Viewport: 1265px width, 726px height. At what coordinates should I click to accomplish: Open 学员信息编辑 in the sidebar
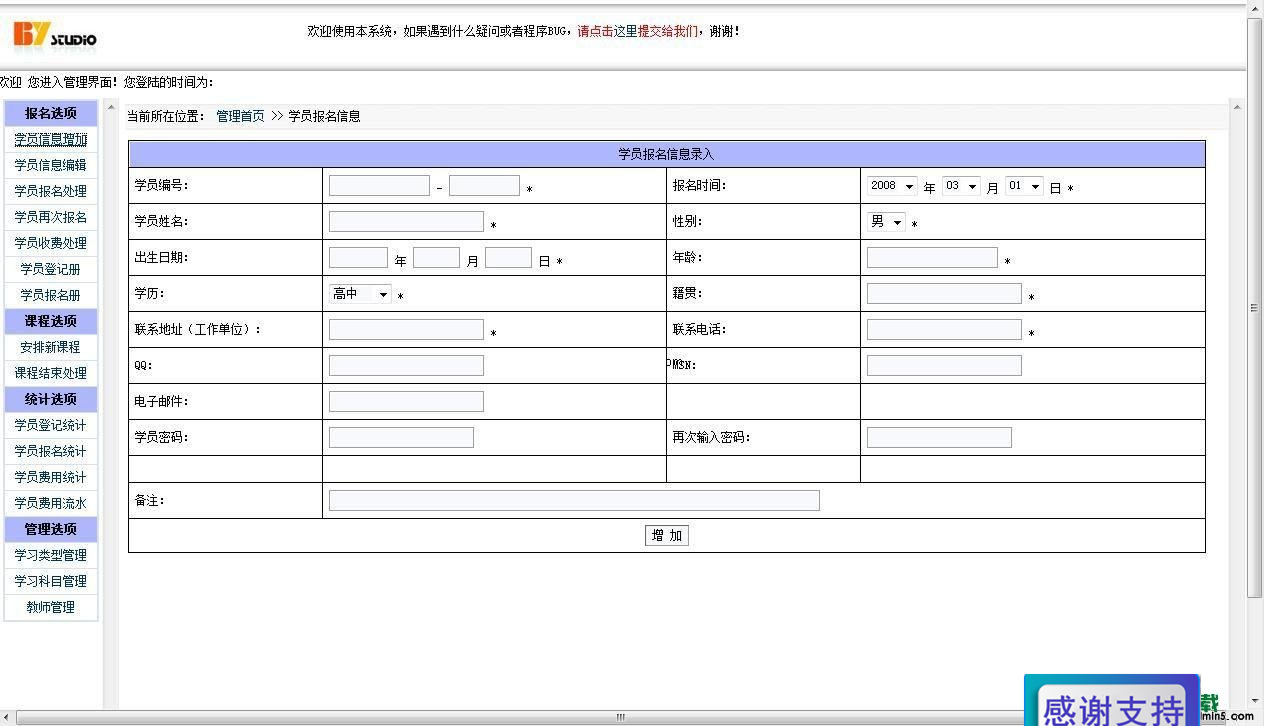(51, 165)
